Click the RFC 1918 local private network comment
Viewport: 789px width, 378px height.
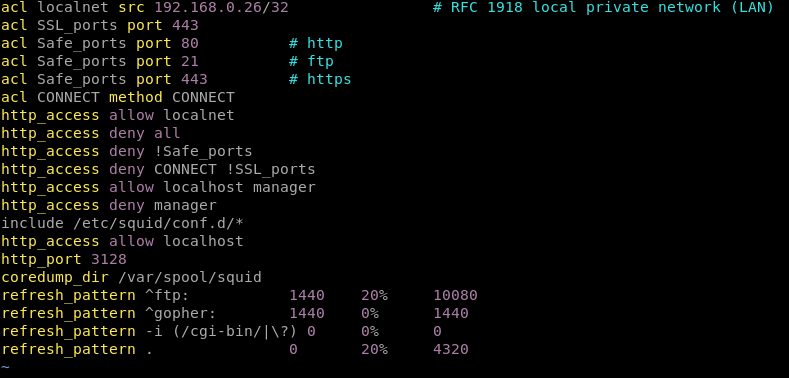603,8
